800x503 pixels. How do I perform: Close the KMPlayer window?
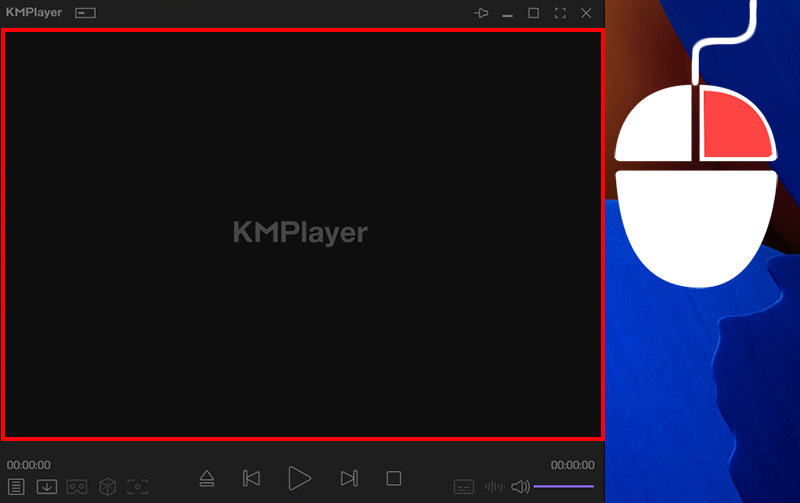point(586,13)
